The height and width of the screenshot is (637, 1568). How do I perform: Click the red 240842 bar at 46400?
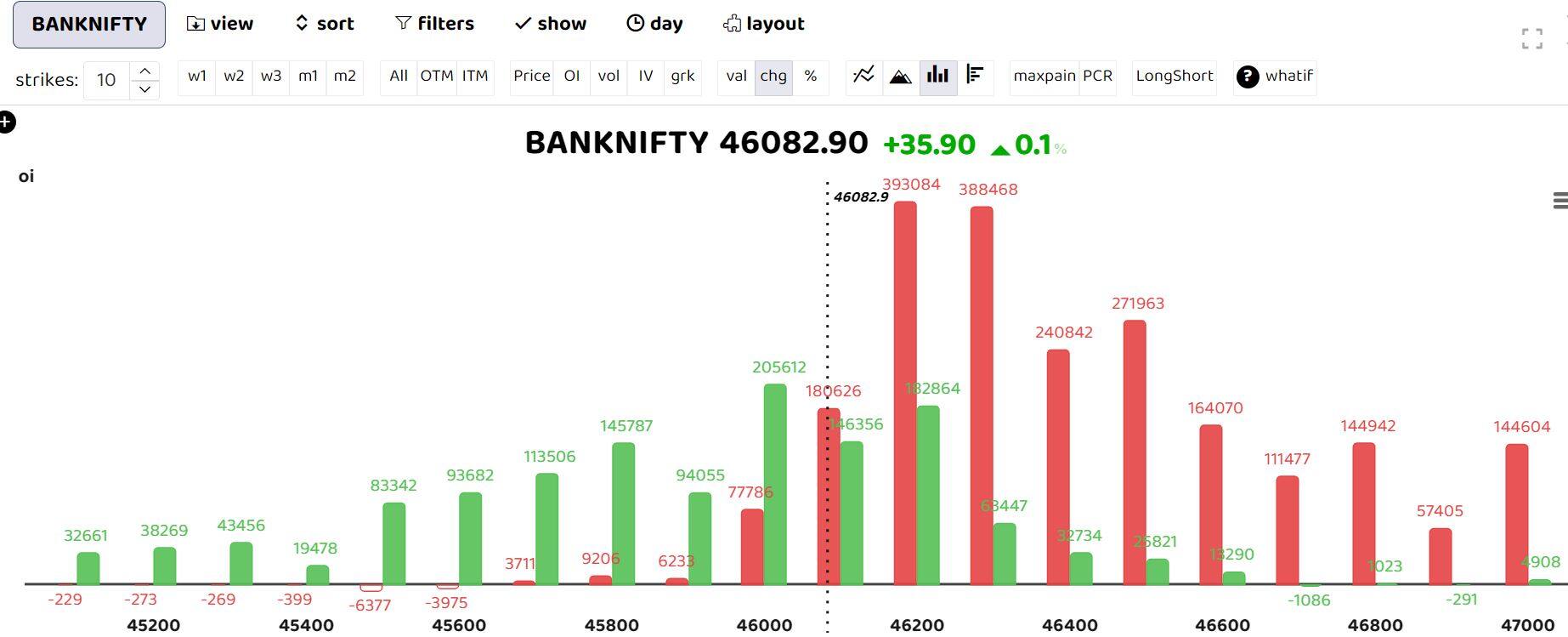click(x=1058, y=467)
